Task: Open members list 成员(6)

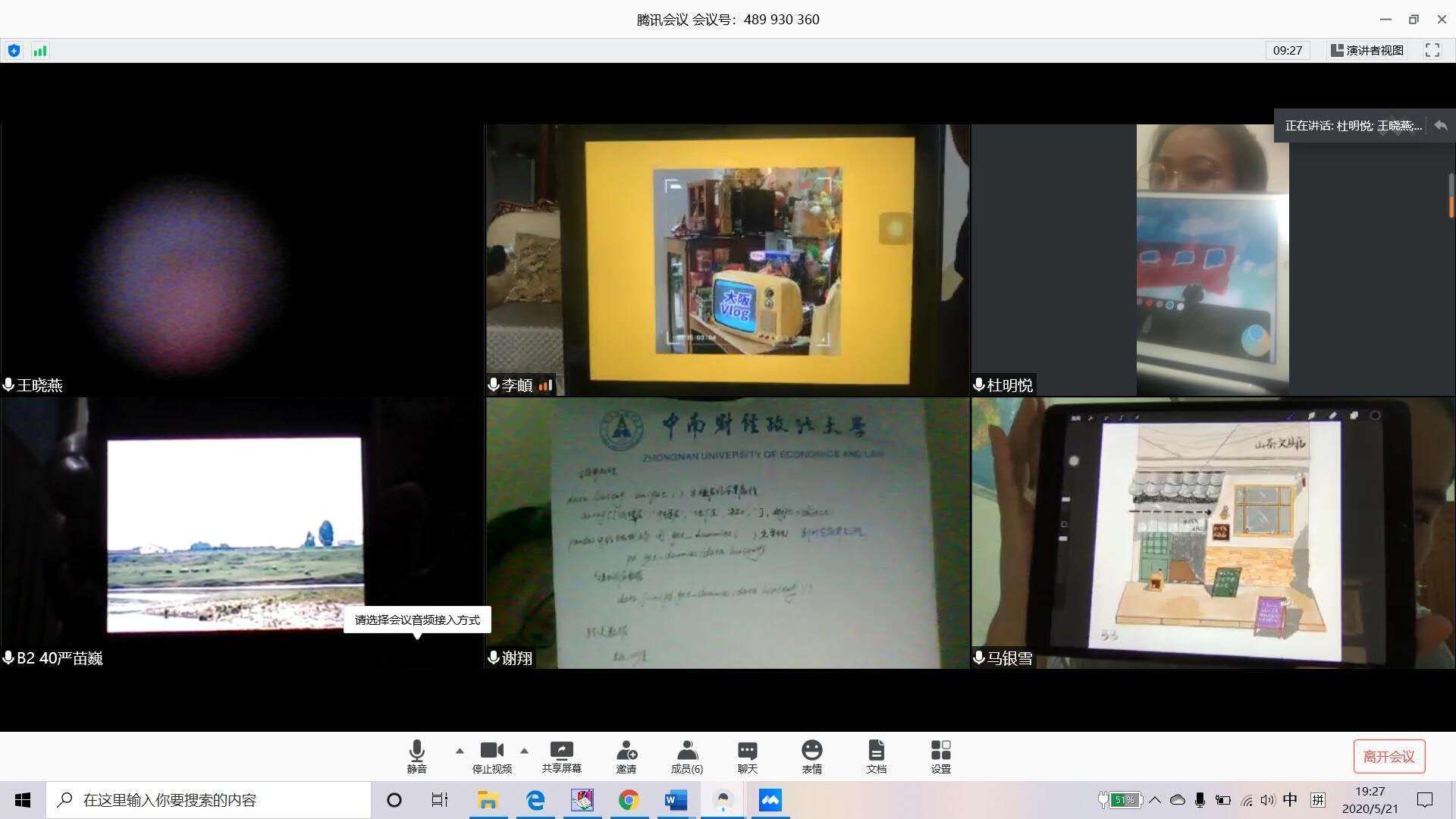Action: pos(687,757)
